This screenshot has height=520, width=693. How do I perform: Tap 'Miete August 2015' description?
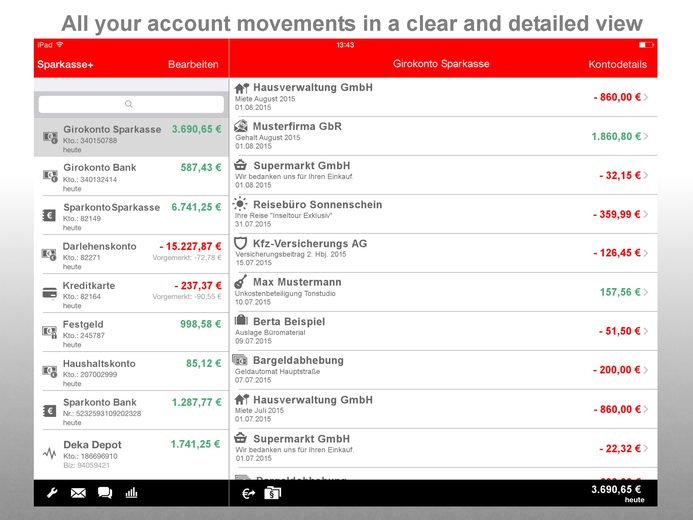coord(265,99)
